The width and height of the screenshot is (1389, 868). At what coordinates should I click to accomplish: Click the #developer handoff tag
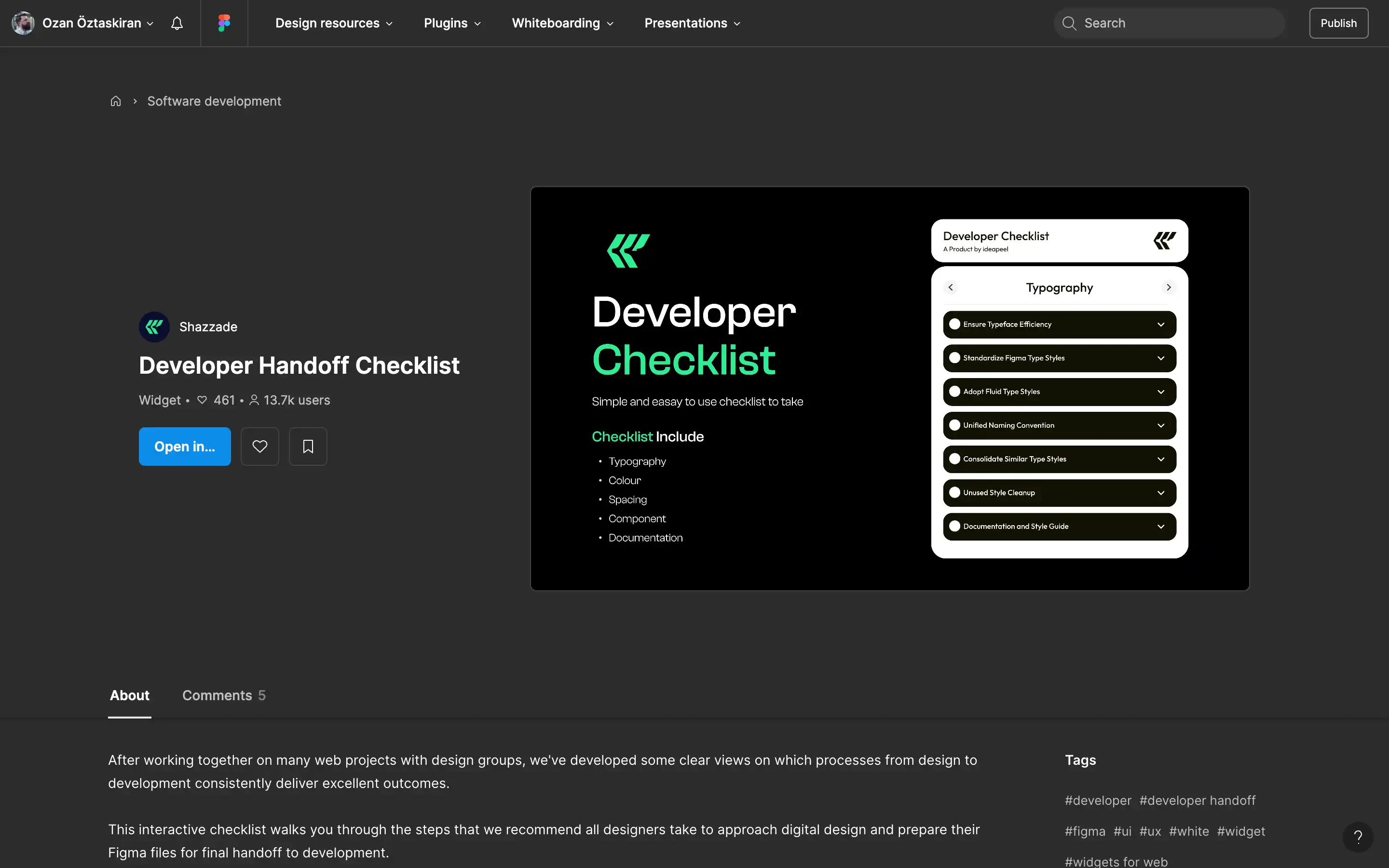(x=1198, y=800)
